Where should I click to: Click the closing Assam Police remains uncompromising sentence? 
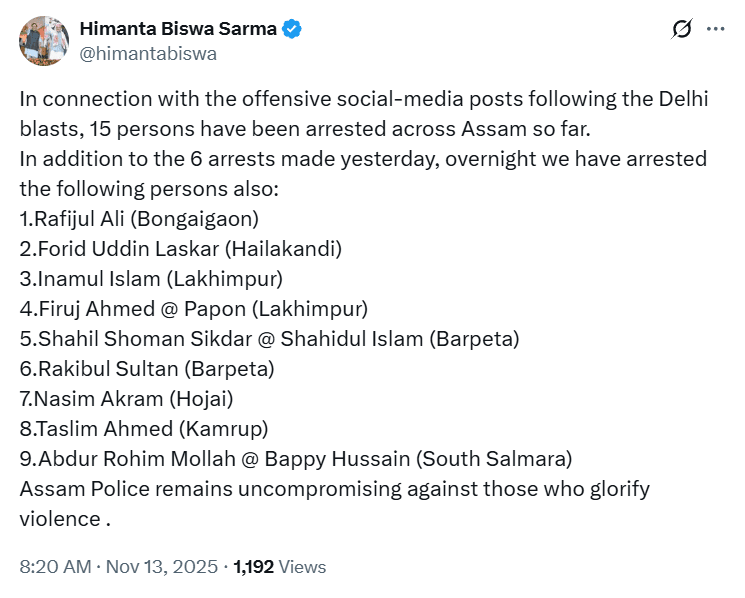click(x=334, y=489)
